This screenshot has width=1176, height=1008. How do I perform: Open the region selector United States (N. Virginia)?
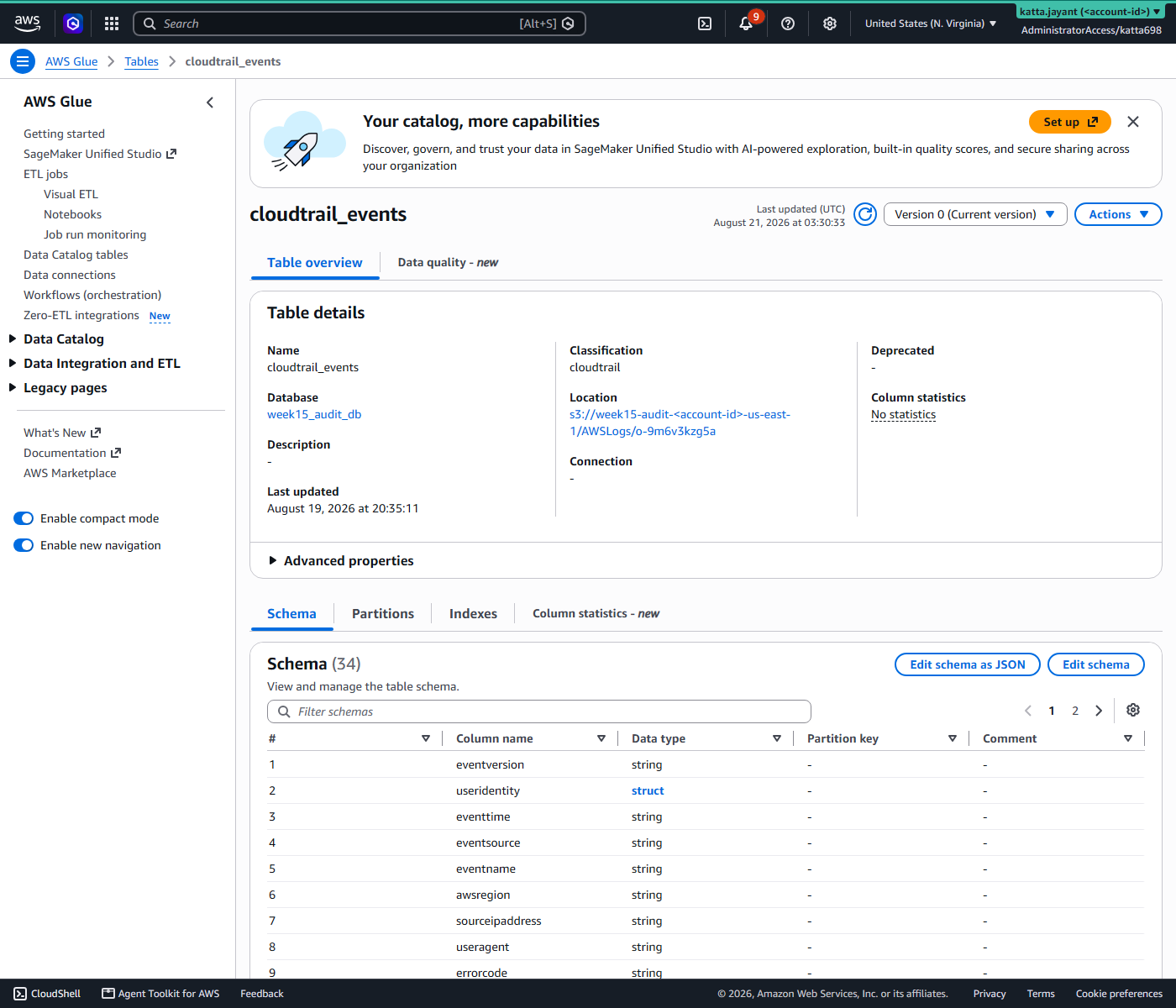[931, 24]
